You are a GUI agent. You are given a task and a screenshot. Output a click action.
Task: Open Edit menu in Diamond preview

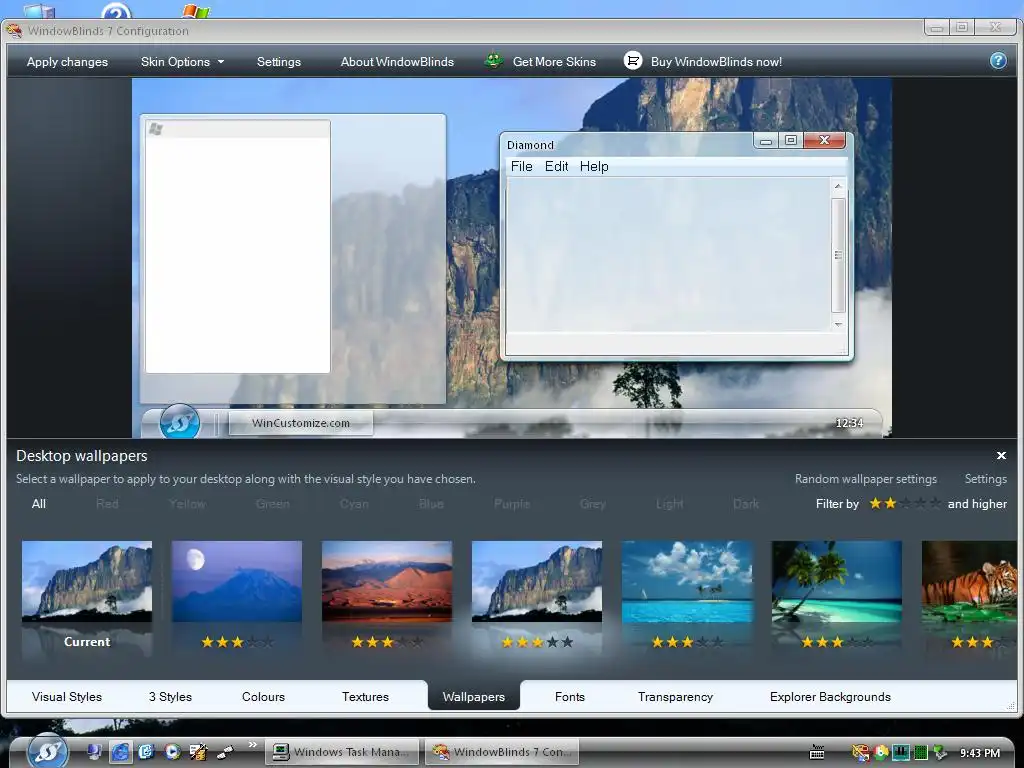pyautogui.click(x=556, y=167)
